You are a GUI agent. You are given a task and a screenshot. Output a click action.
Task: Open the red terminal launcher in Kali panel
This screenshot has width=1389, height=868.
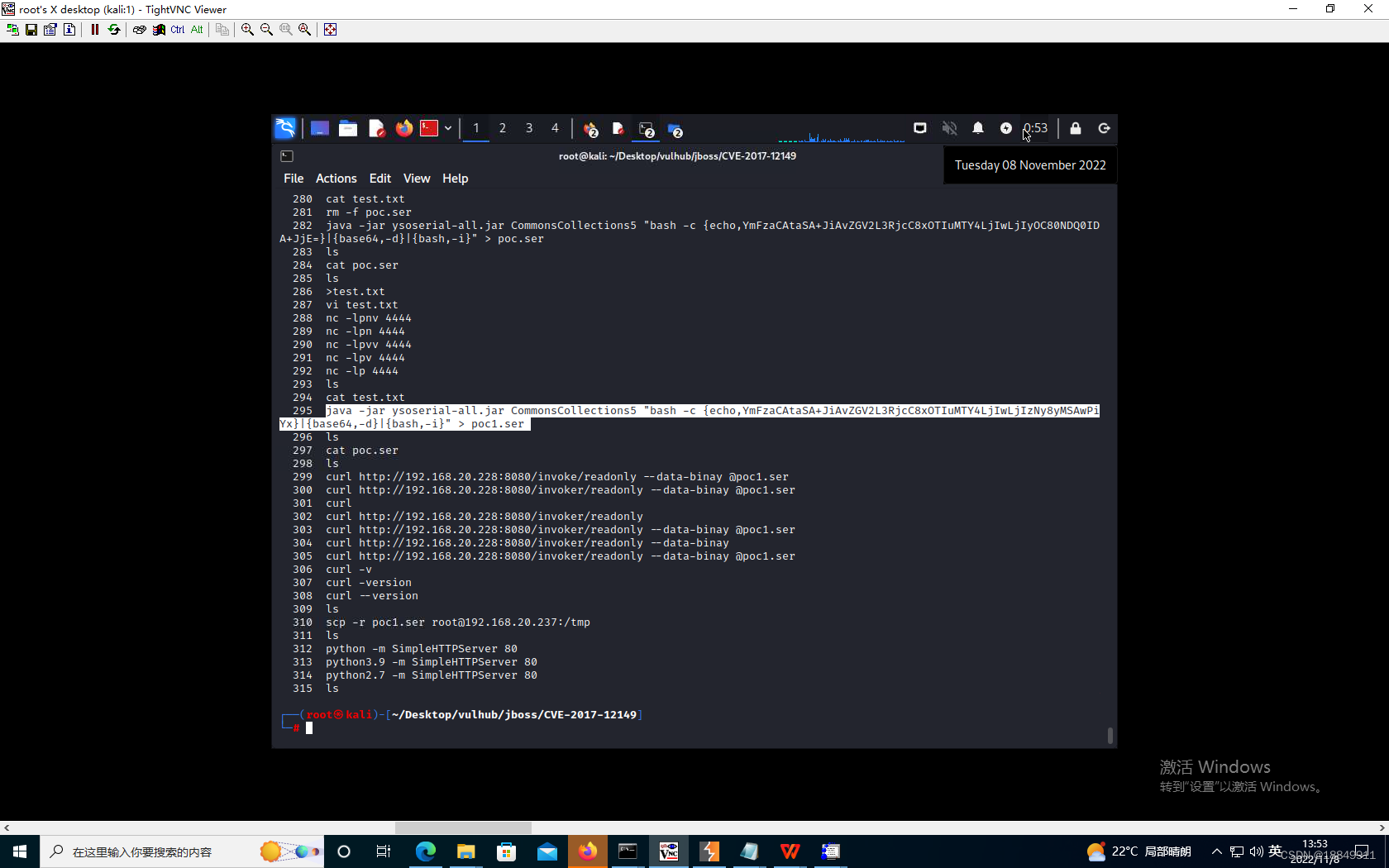[429, 128]
